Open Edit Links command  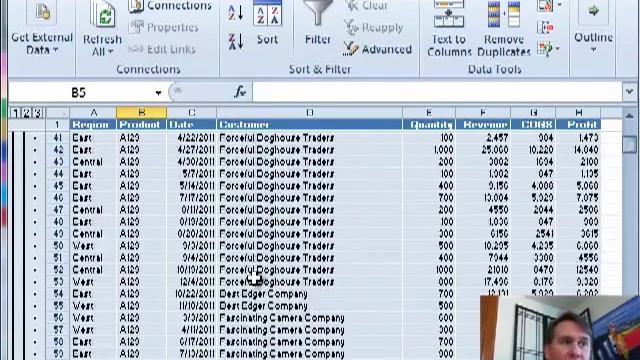tap(162, 49)
